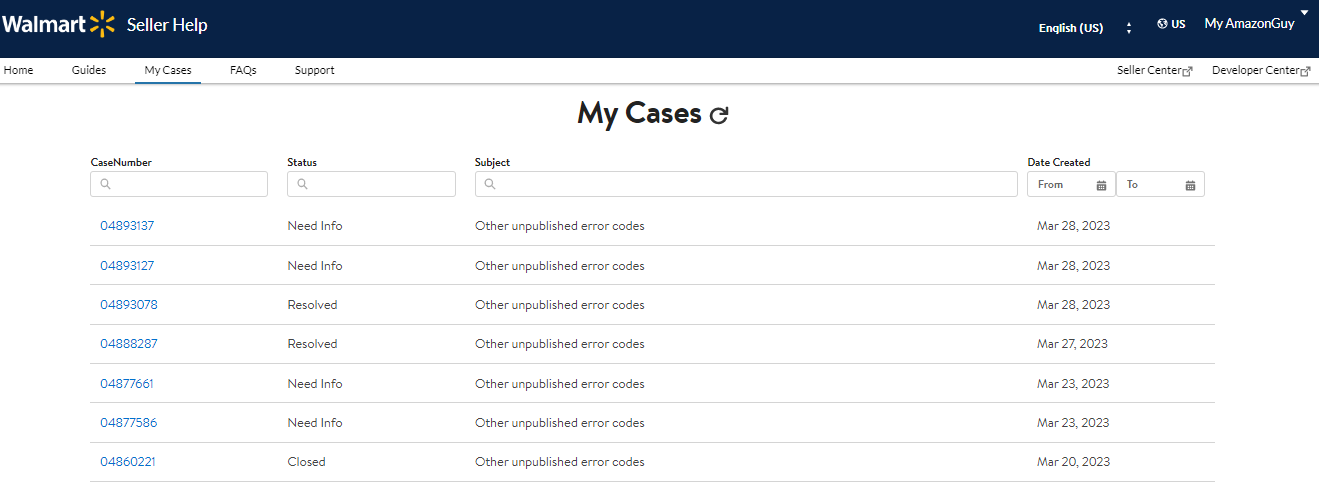Focus the CaseNumber search field
The image size is (1319, 492).
point(179,184)
